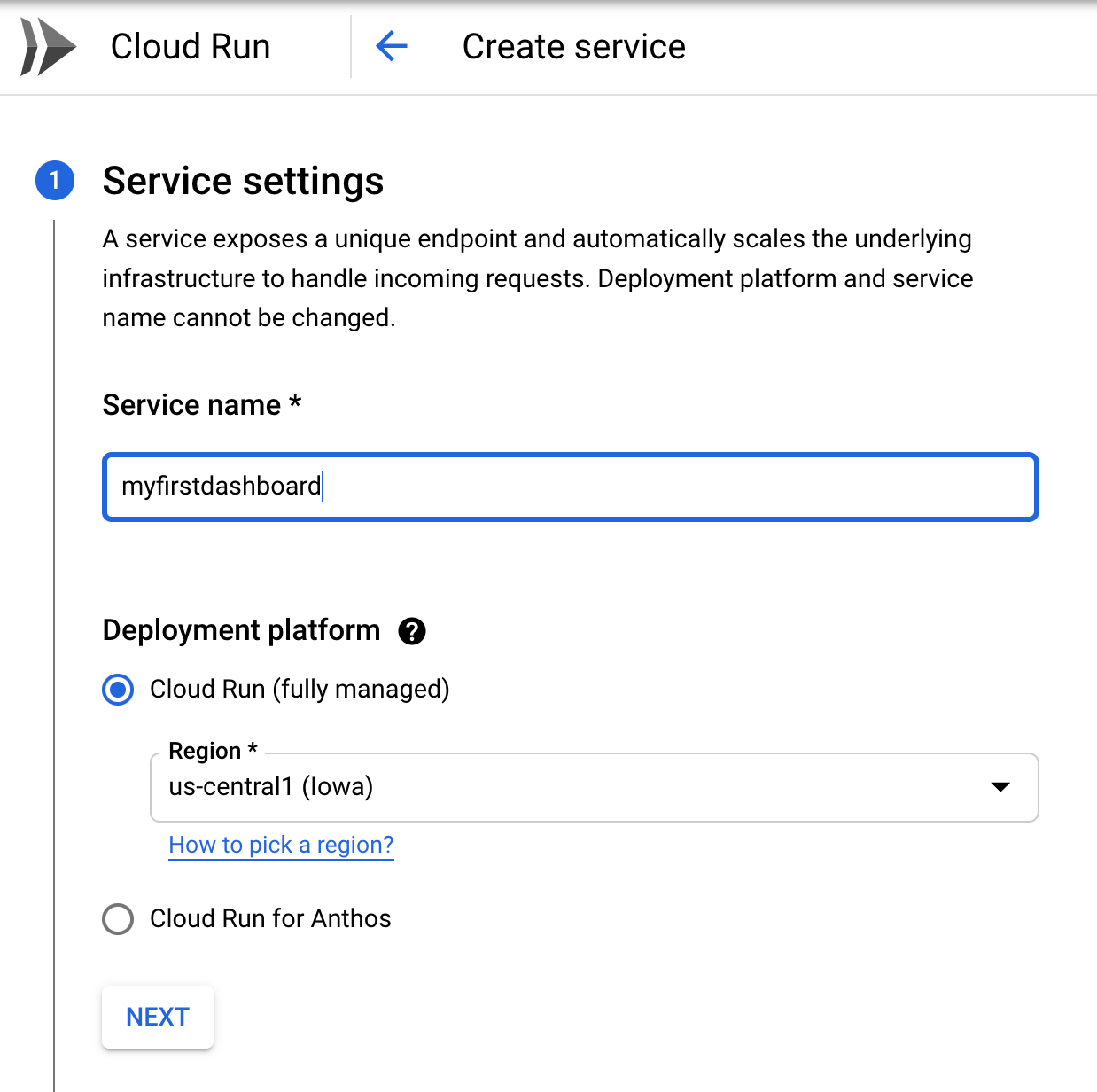The height and width of the screenshot is (1092, 1097).
Task: Click the "Cloud Run for Anthos" label text
Action: (270, 919)
